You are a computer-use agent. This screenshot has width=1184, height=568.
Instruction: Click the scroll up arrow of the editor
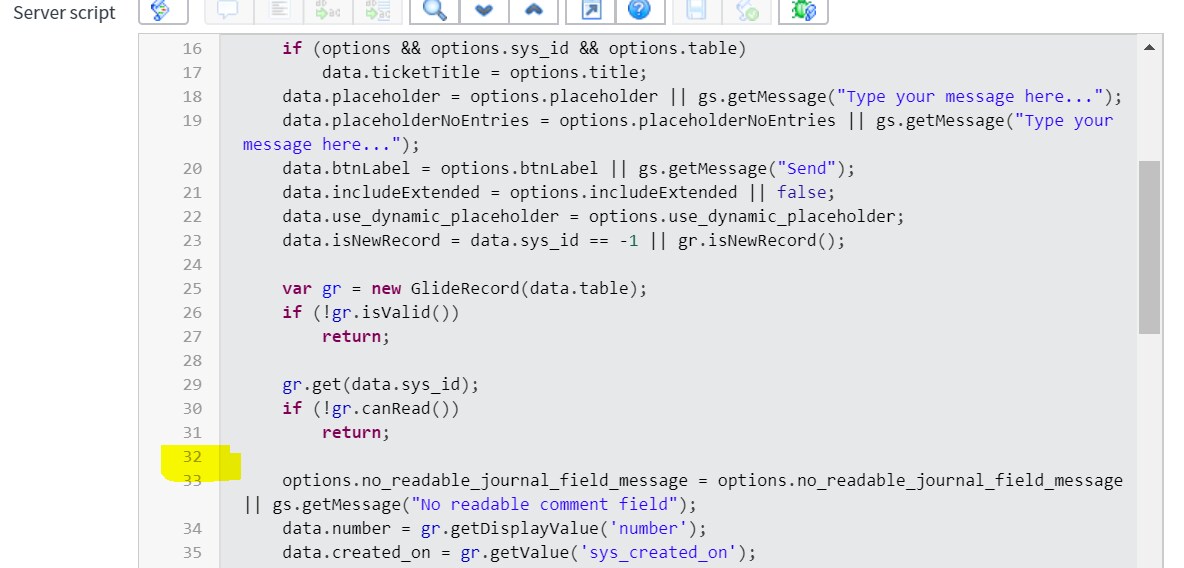tap(1149, 48)
